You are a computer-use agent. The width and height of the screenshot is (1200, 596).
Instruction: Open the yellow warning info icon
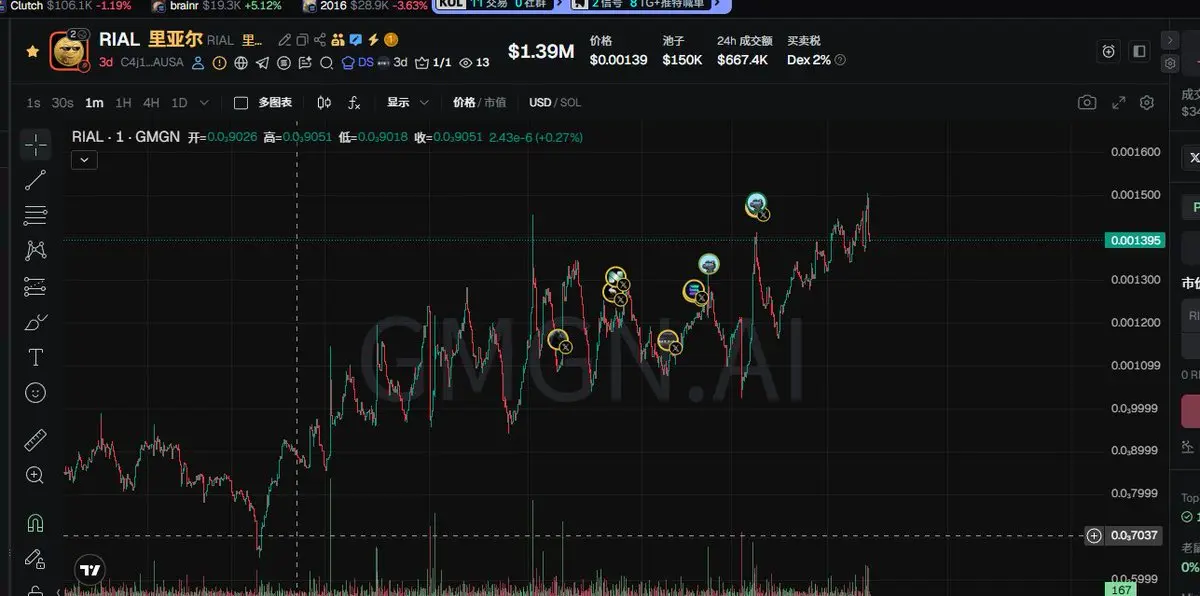click(x=219, y=62)
